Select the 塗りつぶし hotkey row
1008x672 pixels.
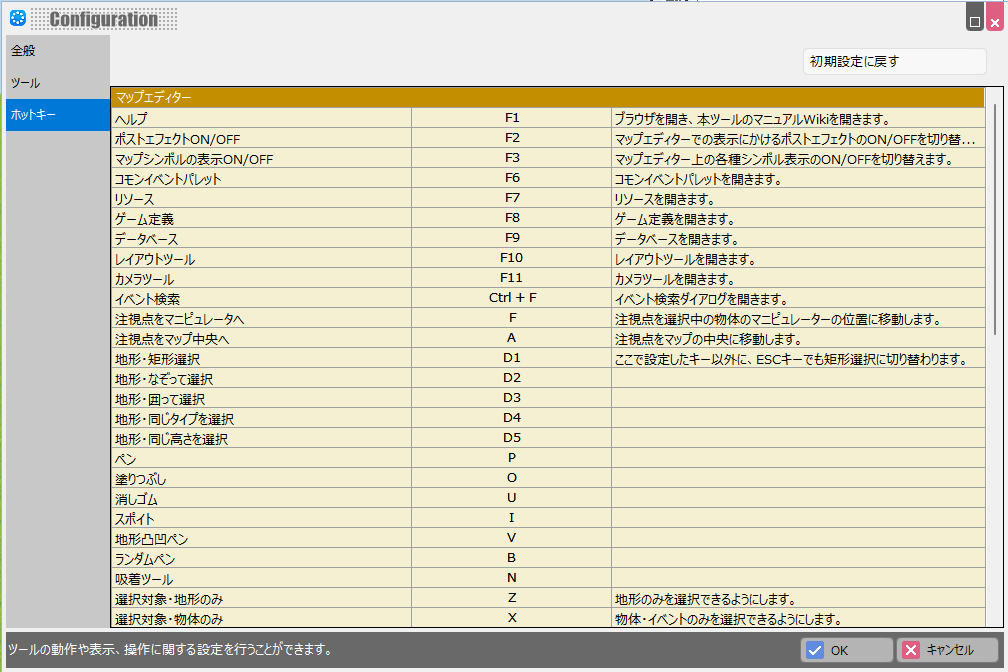pos(260,478)
